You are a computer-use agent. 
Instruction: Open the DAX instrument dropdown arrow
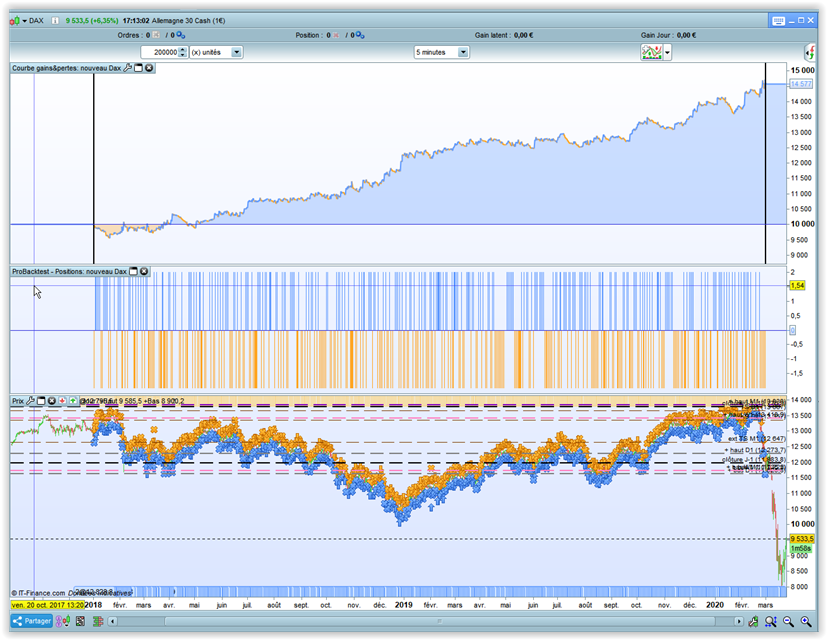coord(25,21)
